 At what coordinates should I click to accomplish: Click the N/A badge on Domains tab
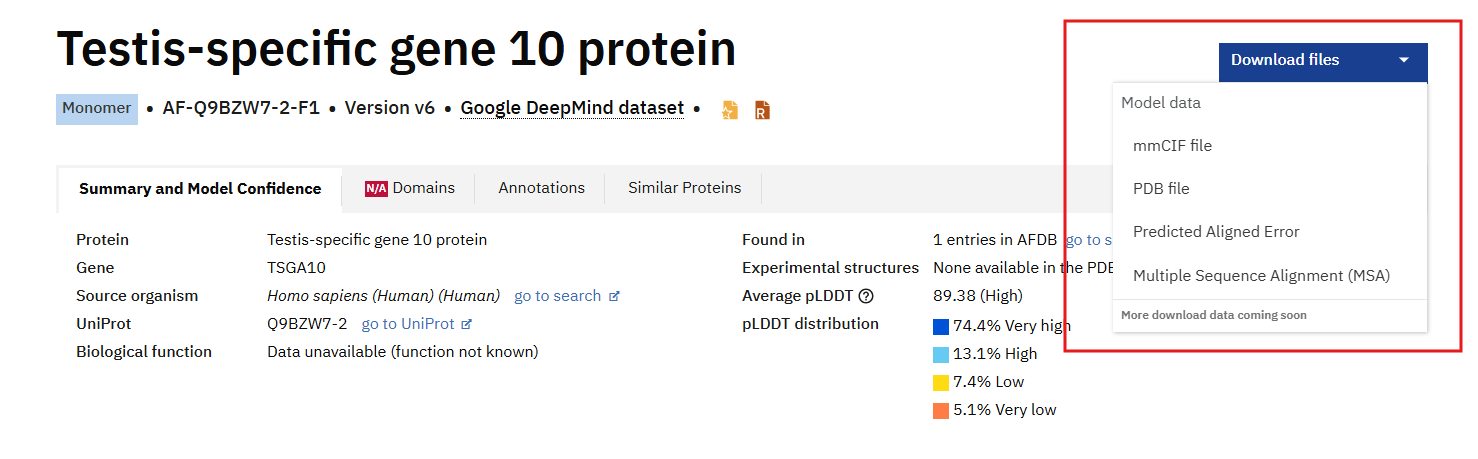point(376,188)
